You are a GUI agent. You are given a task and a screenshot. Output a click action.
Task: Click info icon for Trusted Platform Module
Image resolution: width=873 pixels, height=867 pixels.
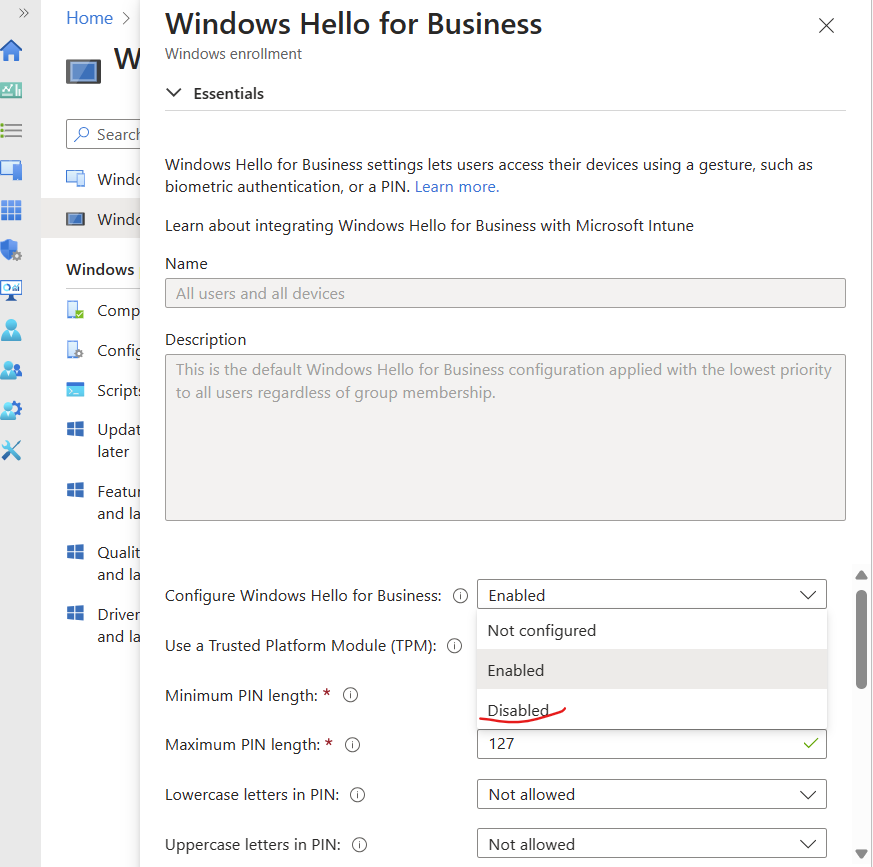(455, 646)
